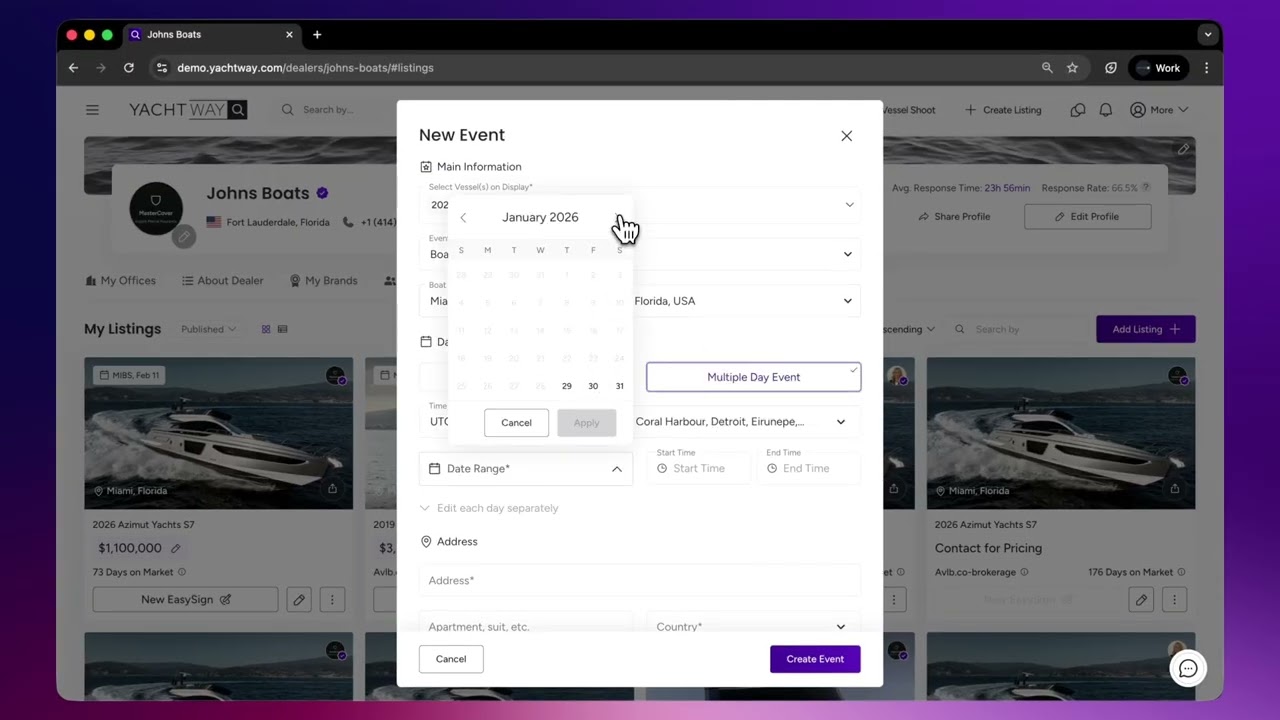Open the About Dealer tab

[x=230, y=280]
